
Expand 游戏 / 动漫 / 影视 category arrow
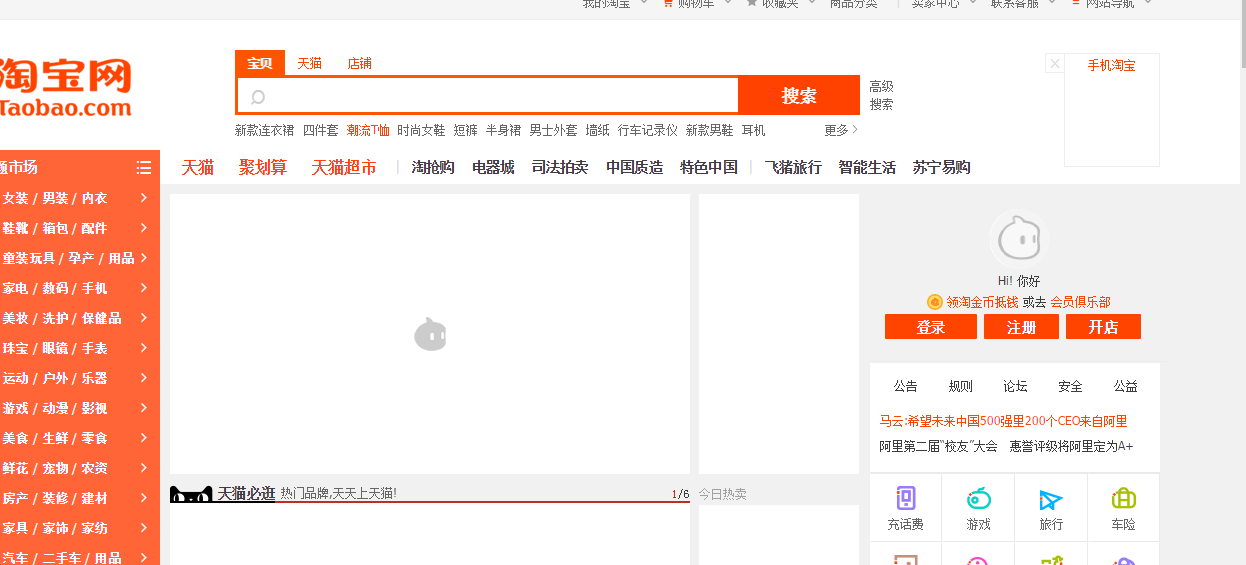144,408
